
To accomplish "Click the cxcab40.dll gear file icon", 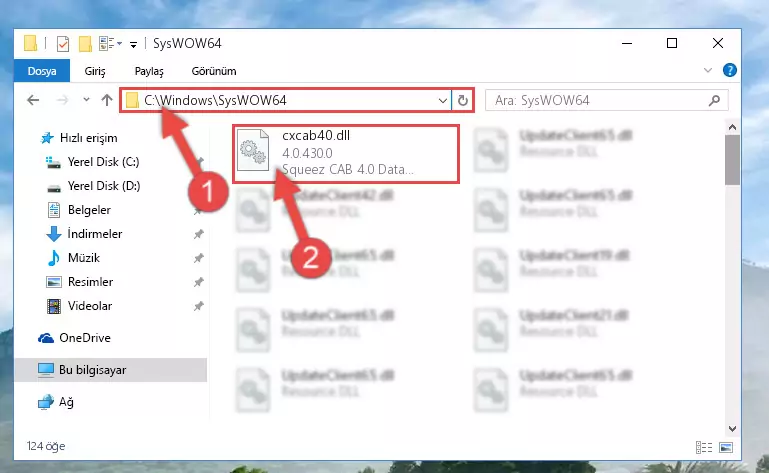I will tap(253, 150).
